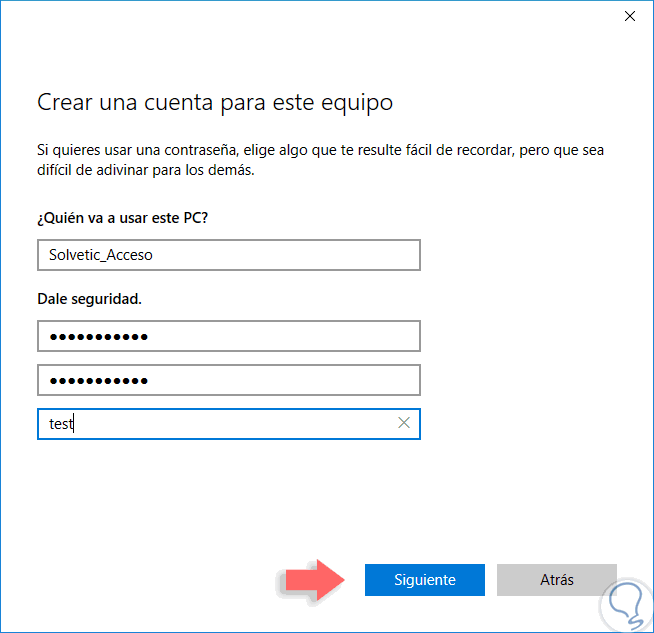
Task: Select the second masked confirm-password field
Action: point(228,380)
